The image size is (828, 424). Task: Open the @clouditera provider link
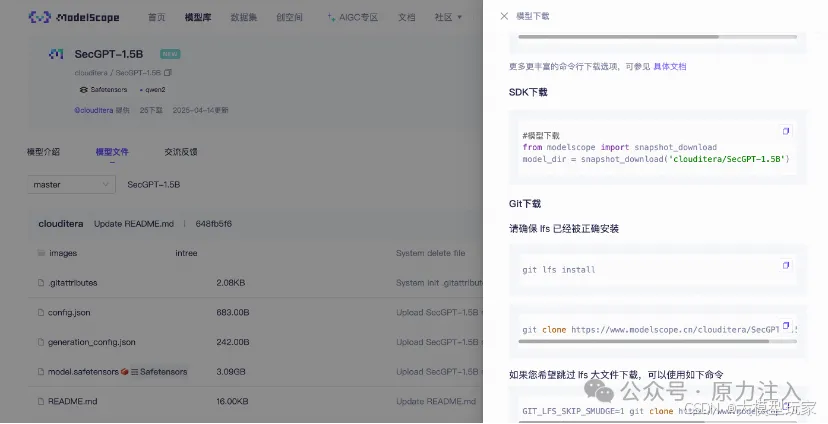[93, 110]
